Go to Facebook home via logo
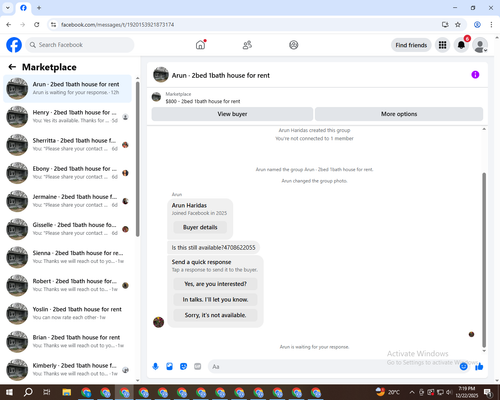The height and width of the screenshot is (400, 500). pyautogui.click(x=14, y=45)
